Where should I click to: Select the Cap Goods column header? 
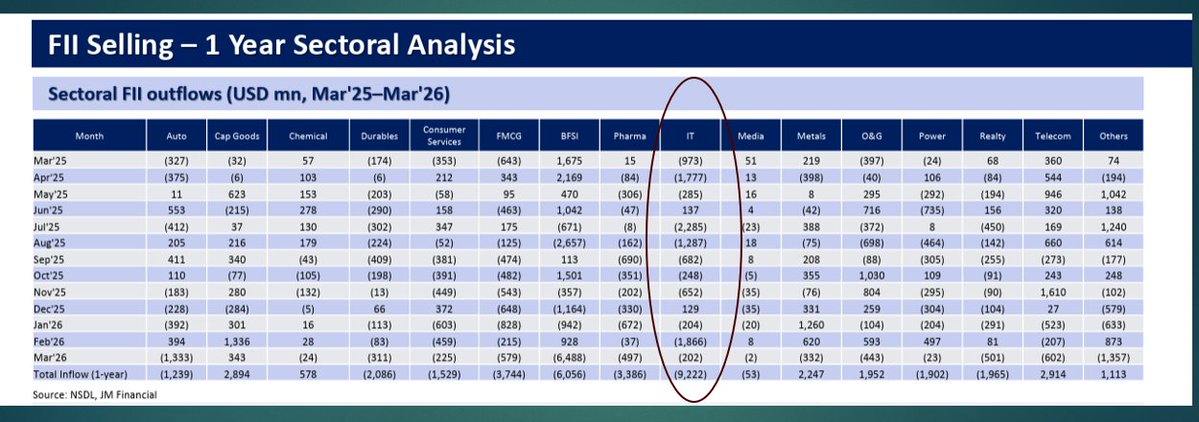[x=237, y=136]
